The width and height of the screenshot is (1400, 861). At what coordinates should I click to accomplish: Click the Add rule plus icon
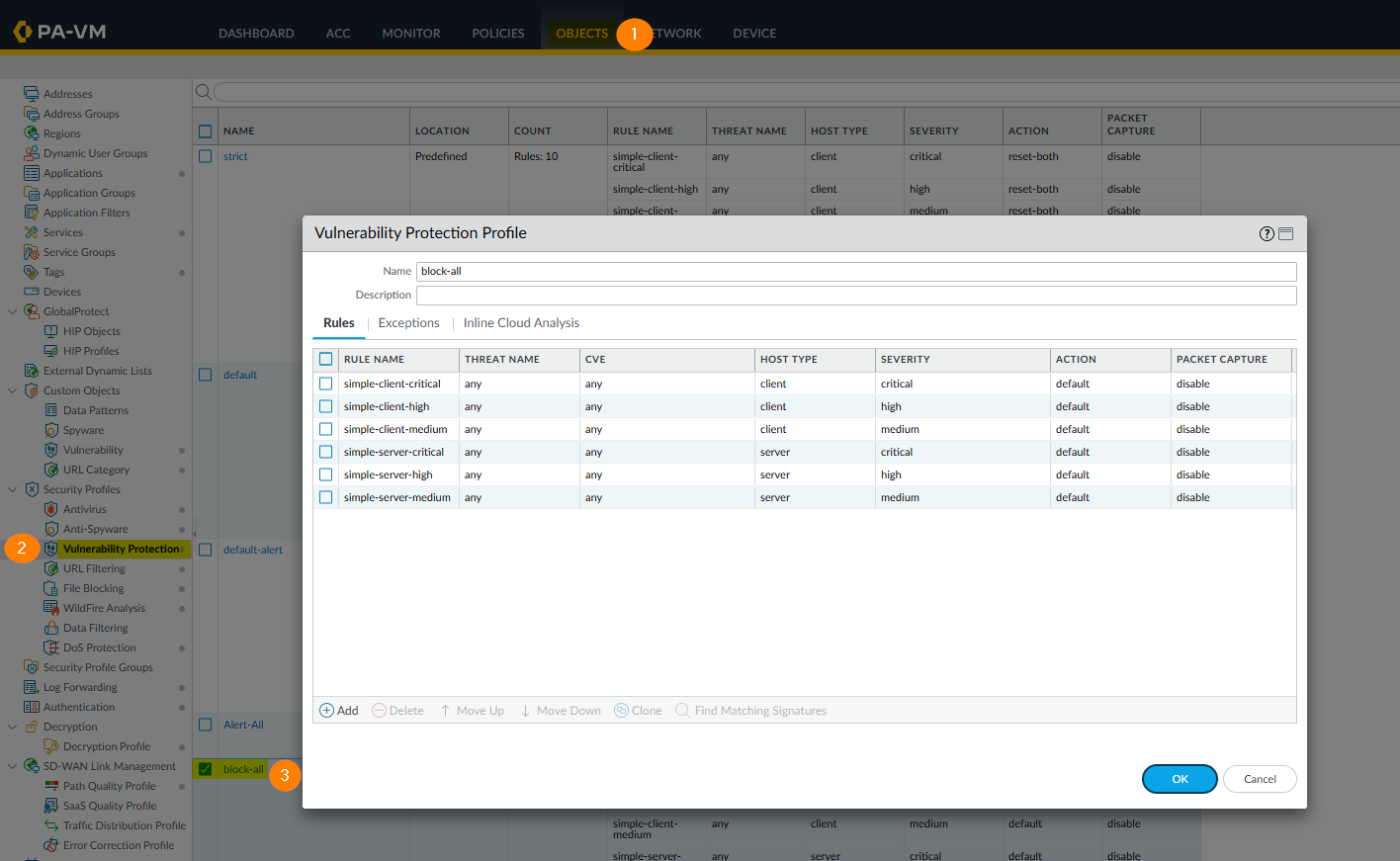coord(327,711)
